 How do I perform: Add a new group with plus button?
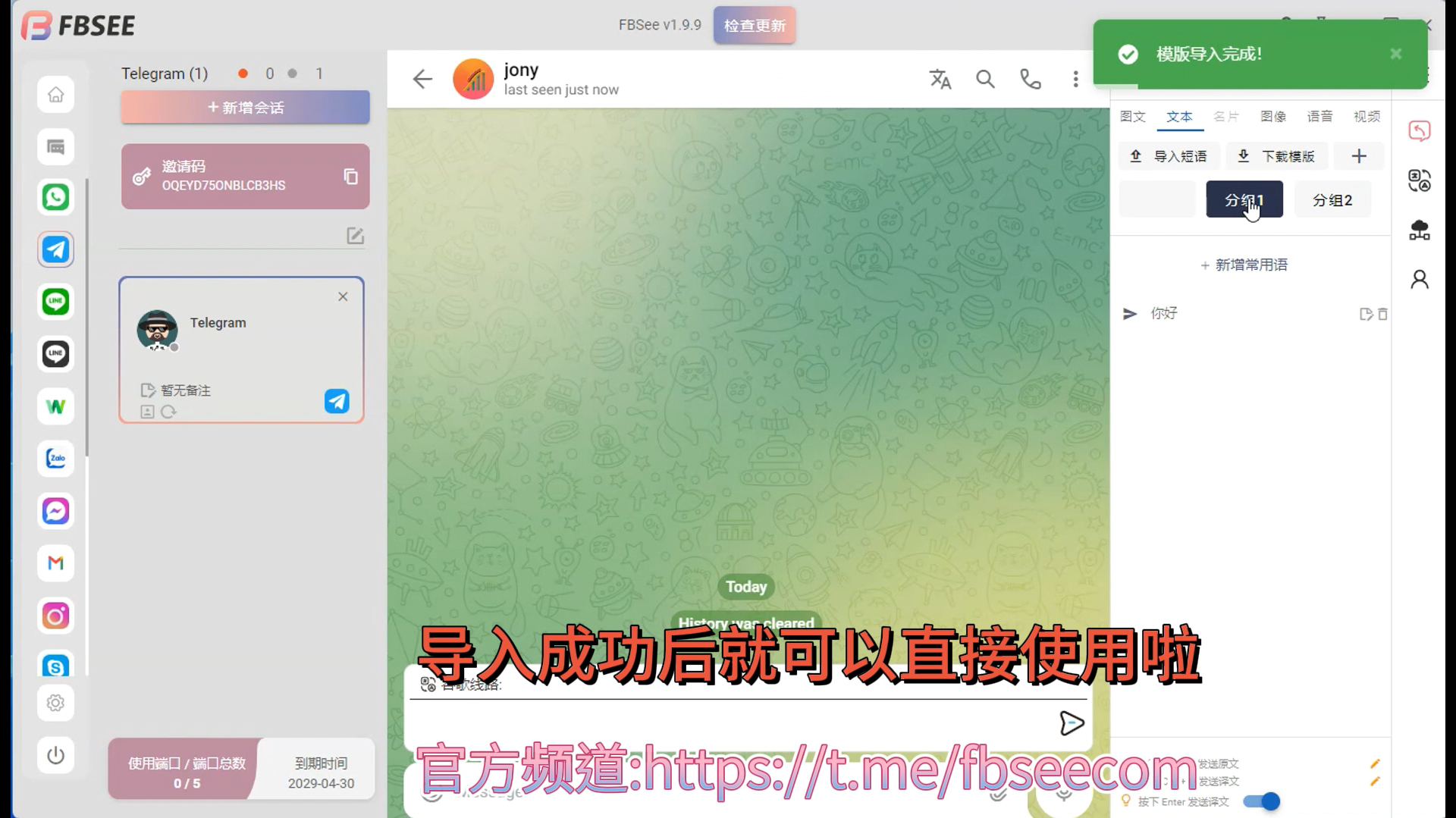point(1359,156)
